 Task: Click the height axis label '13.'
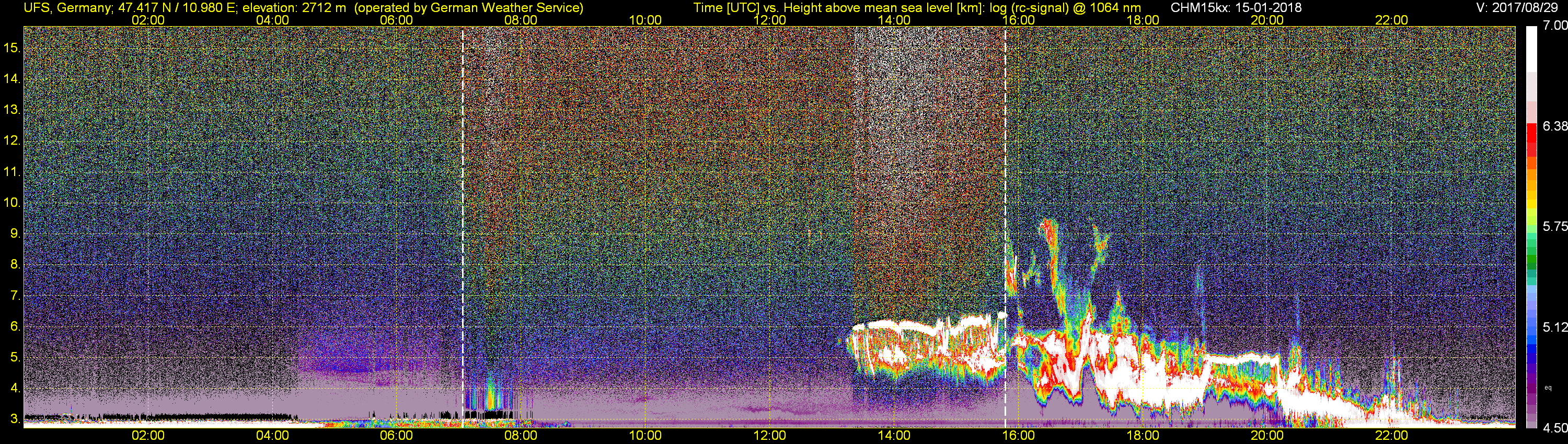(x=12, y=110)
